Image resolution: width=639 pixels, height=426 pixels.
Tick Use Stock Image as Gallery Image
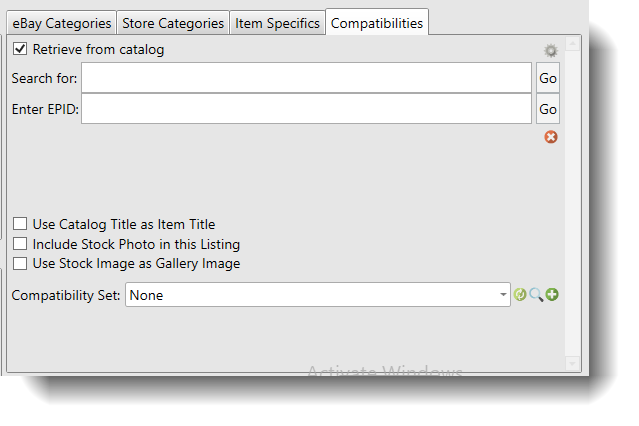point(20,264)
